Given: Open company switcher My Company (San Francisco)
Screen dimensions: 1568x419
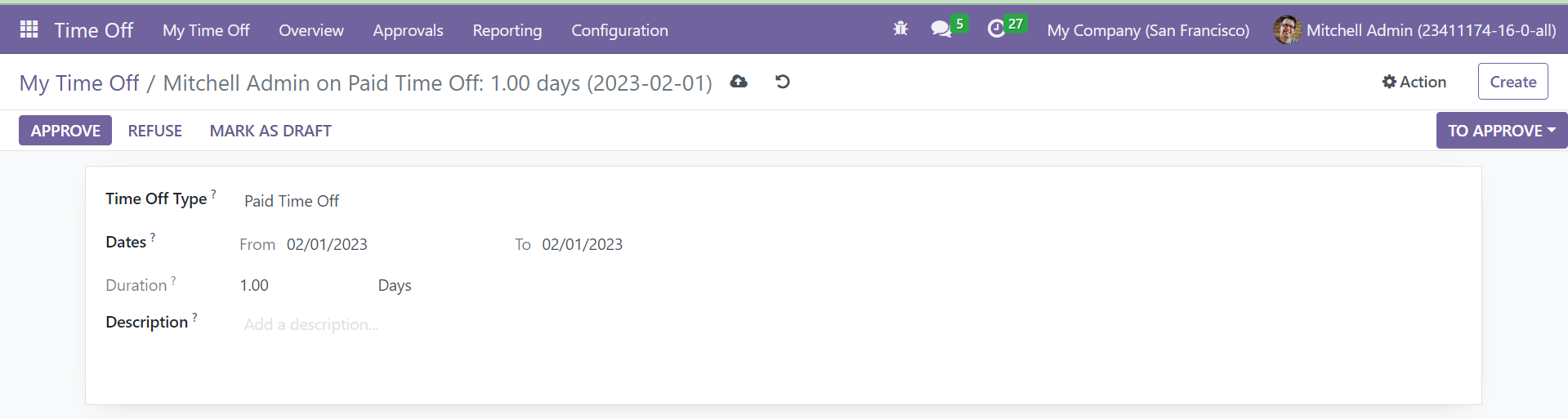Looking at the screenshot, I should click(1148, 30).
